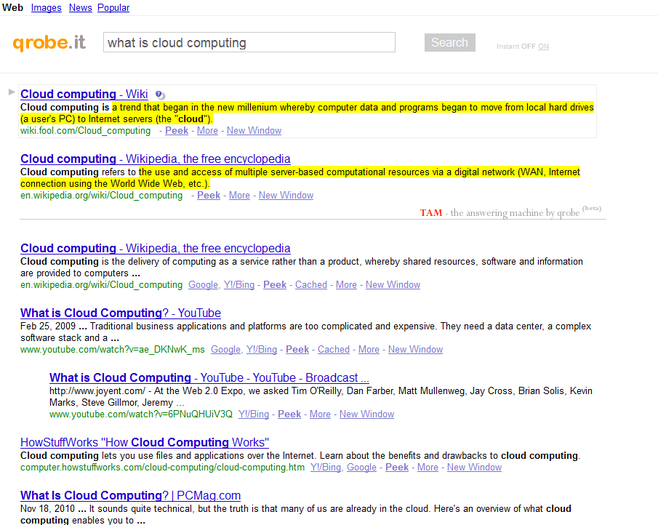This screenshot has width=658, height=525.
Task: Click the computer.howstuffworks.com URL text
Action: [x=163, y=467]
